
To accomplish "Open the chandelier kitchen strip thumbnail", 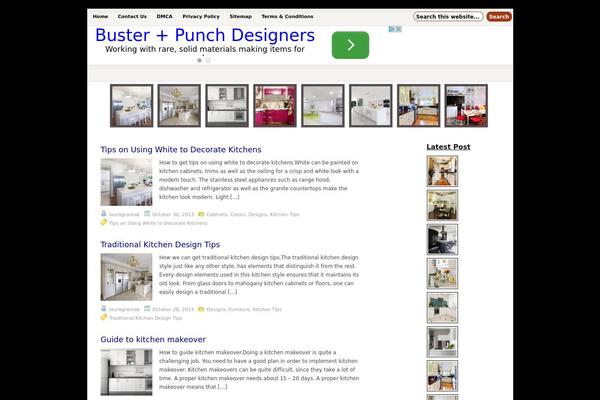I will point(179,106).
